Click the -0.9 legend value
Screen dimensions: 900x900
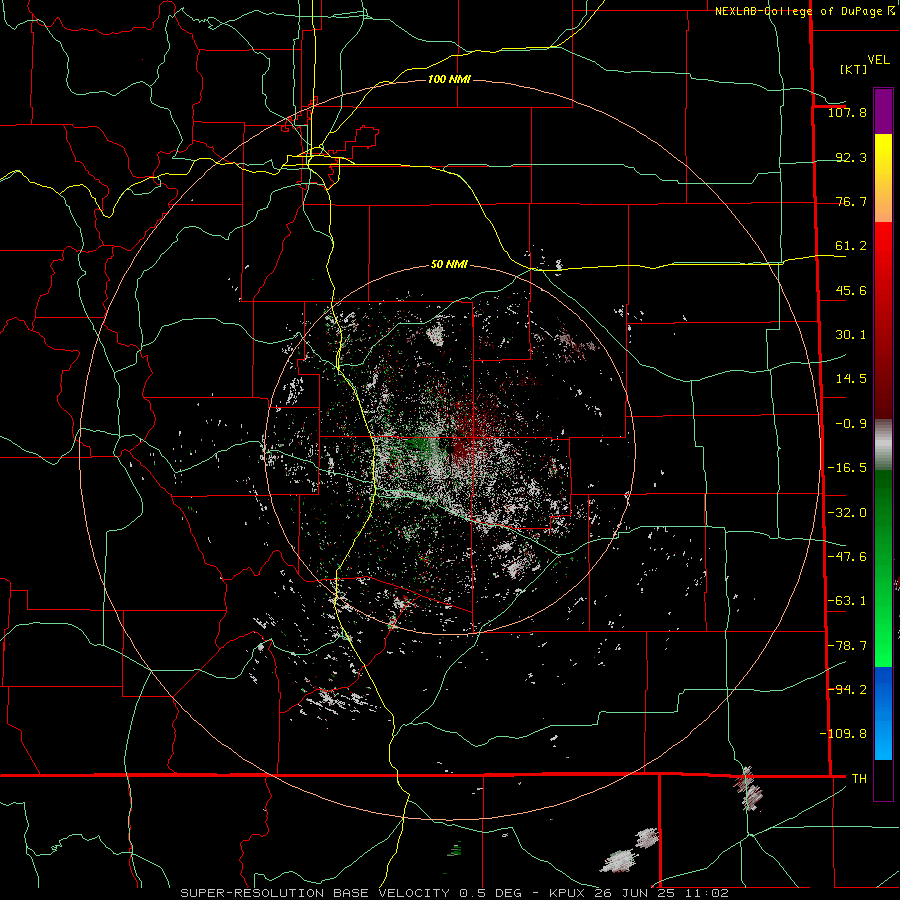(851, 424)
